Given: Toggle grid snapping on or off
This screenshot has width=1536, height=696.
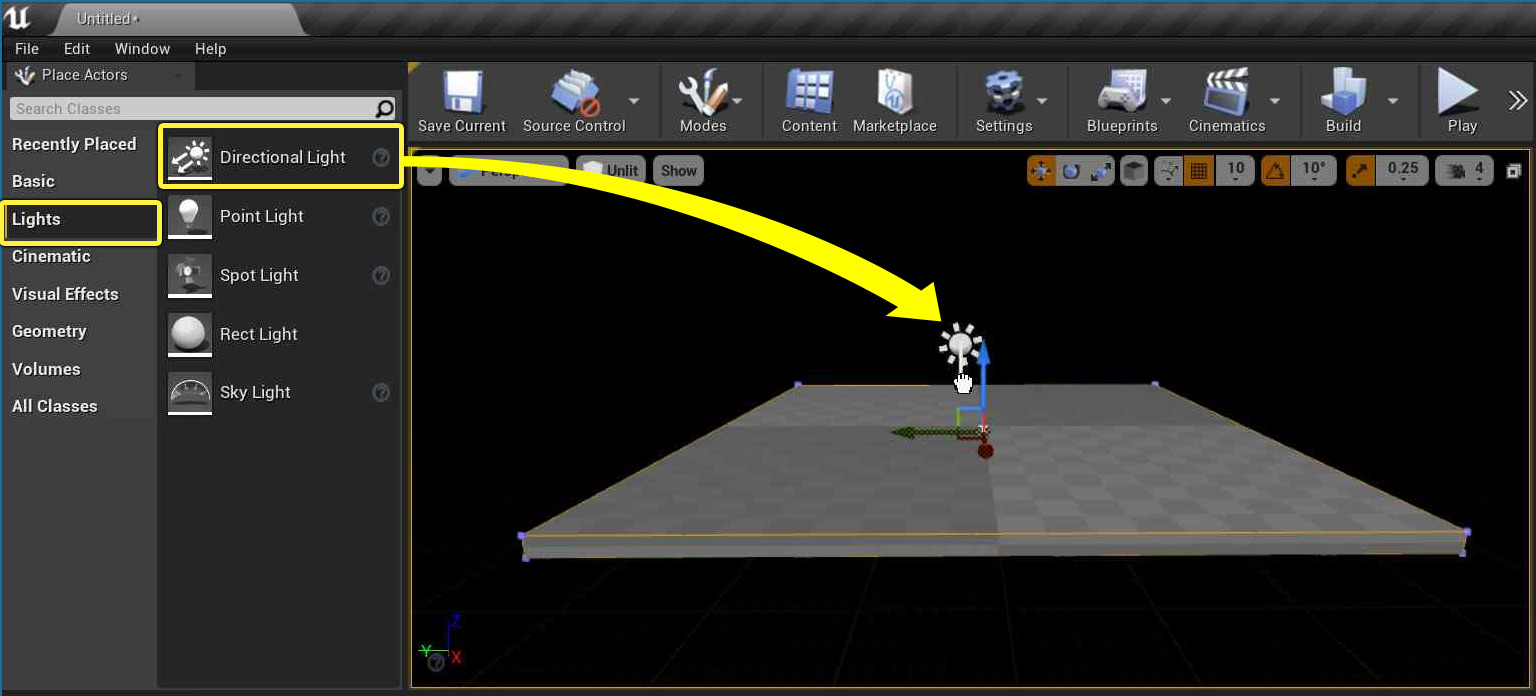Looking at the screenshot, I should pyautogui.click(x=1198, y=171).
